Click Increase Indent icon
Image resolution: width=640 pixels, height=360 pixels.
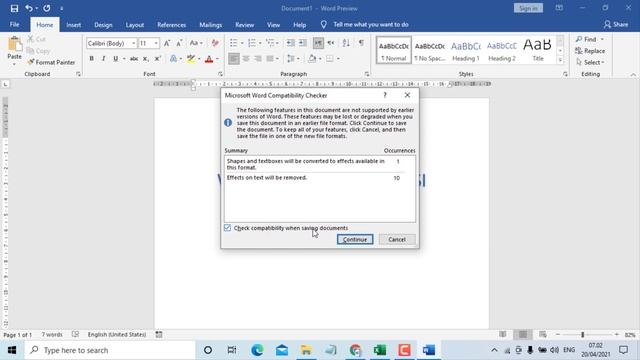[x=302, y=43]
